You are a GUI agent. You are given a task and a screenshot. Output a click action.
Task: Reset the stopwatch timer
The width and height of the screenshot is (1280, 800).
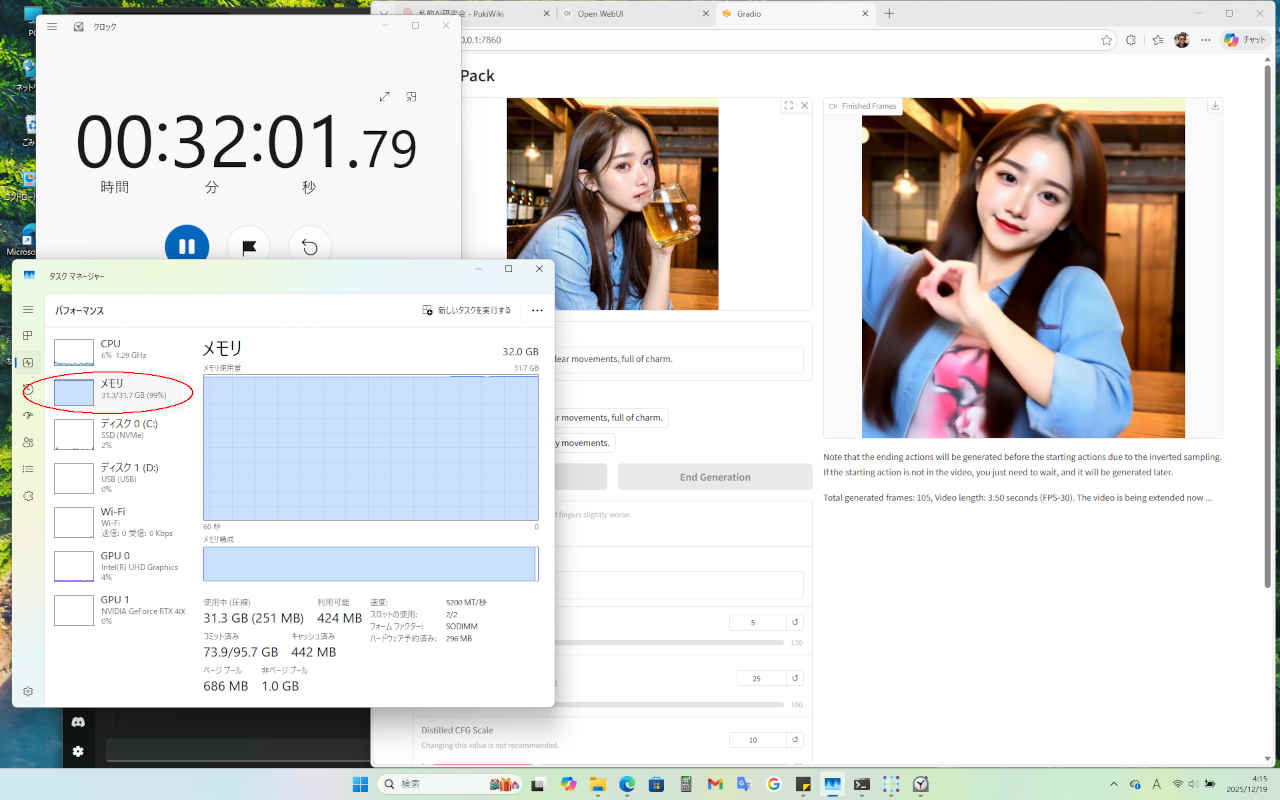(310, 246)
